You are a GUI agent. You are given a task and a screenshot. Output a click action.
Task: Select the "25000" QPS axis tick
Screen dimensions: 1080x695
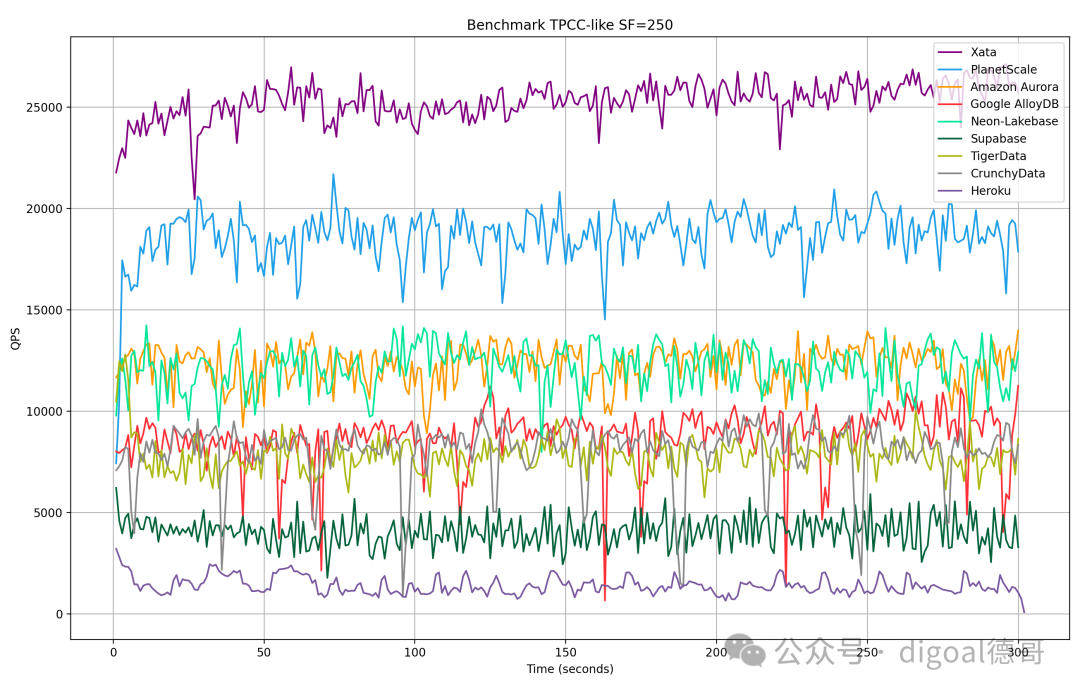44,107
